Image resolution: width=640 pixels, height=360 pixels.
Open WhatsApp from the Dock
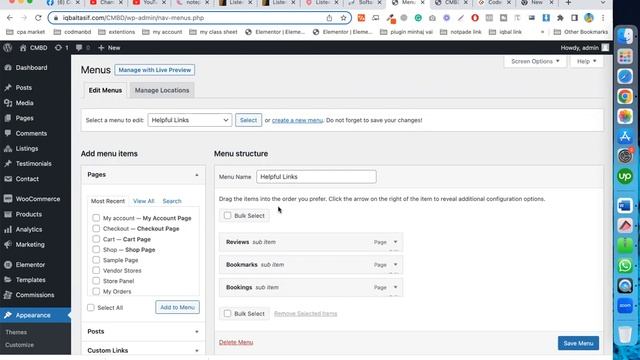click(625, 266)
